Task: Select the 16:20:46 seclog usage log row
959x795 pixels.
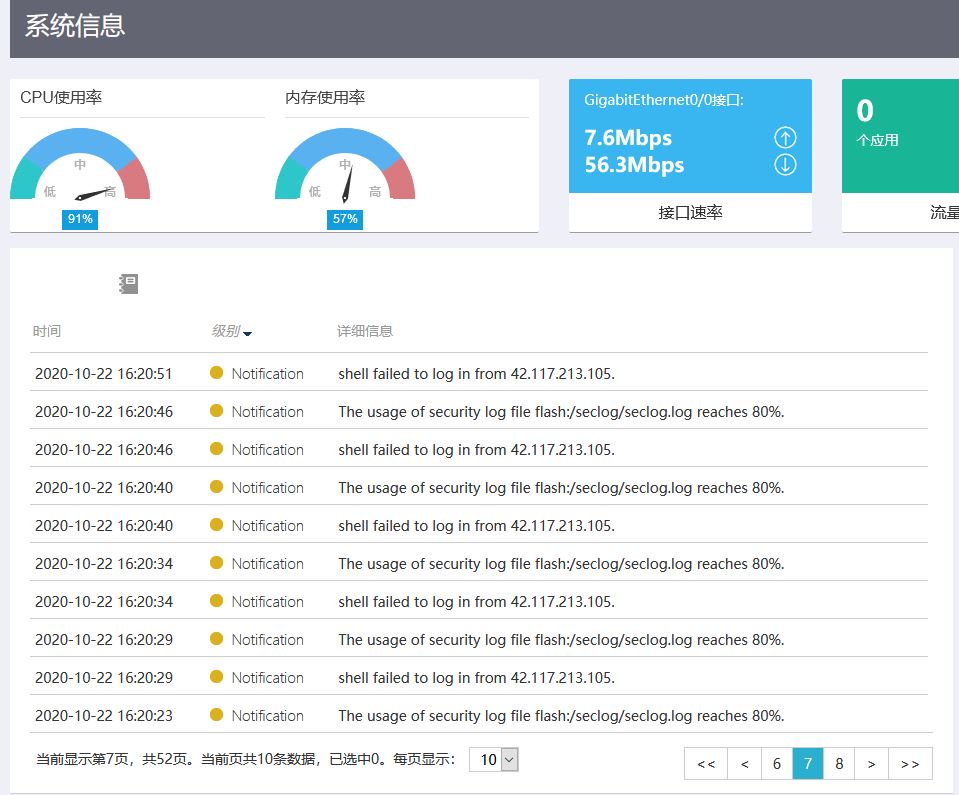Action: click(x=479, y=412)
